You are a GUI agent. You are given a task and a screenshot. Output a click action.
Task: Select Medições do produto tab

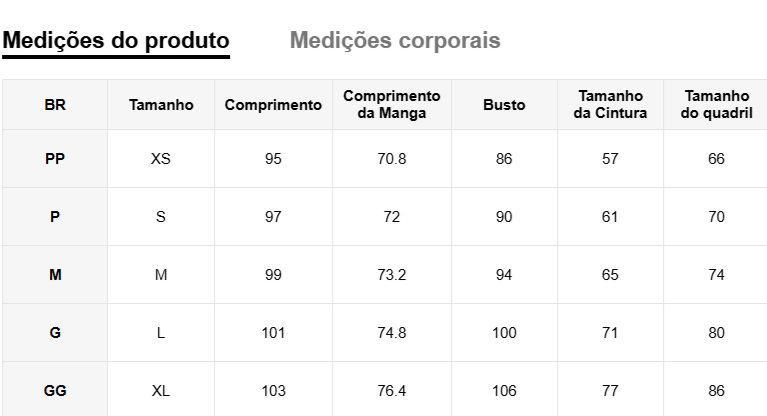117,41
